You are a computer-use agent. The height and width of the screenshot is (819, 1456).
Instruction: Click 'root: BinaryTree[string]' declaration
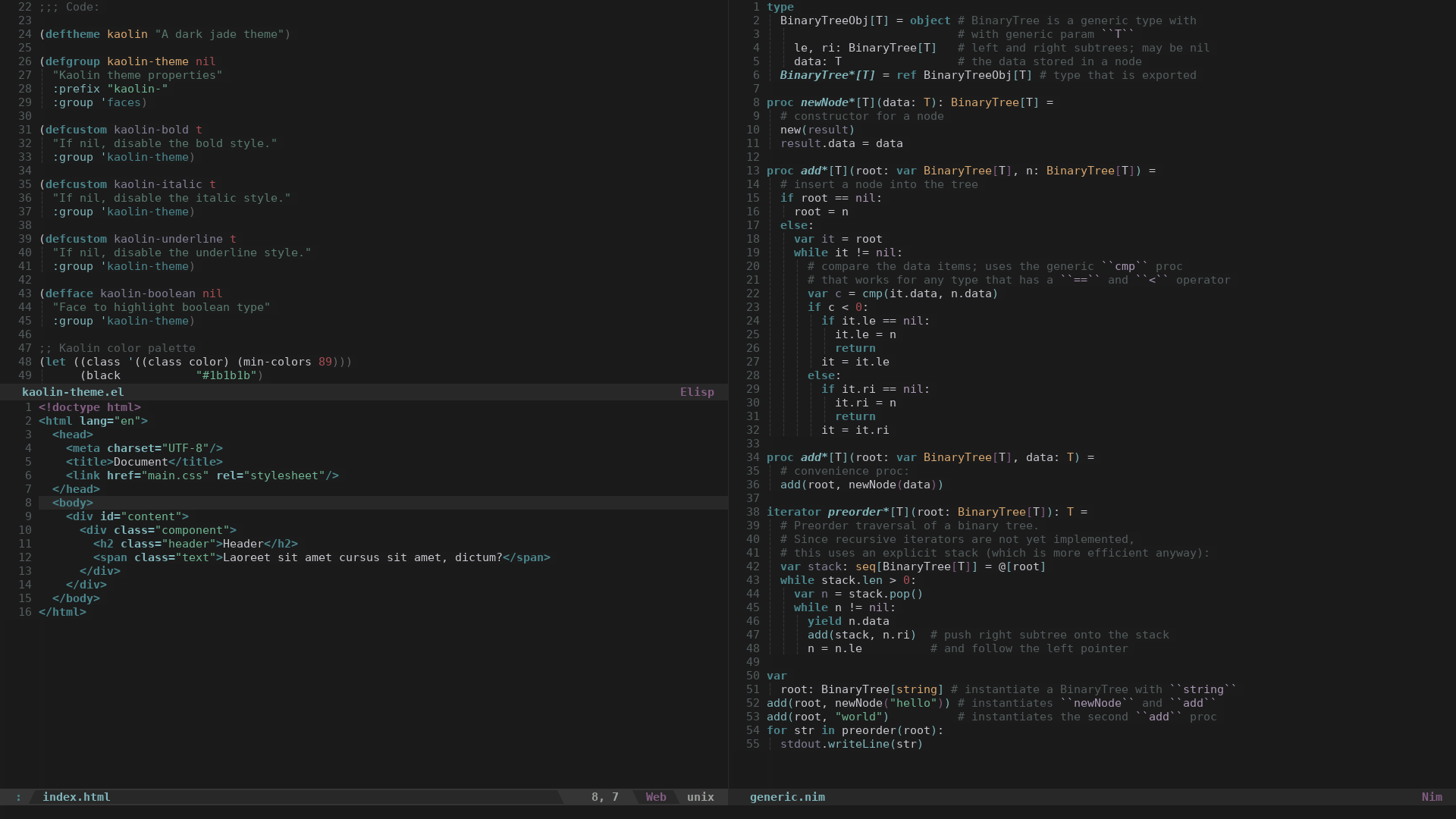point(862,689)
